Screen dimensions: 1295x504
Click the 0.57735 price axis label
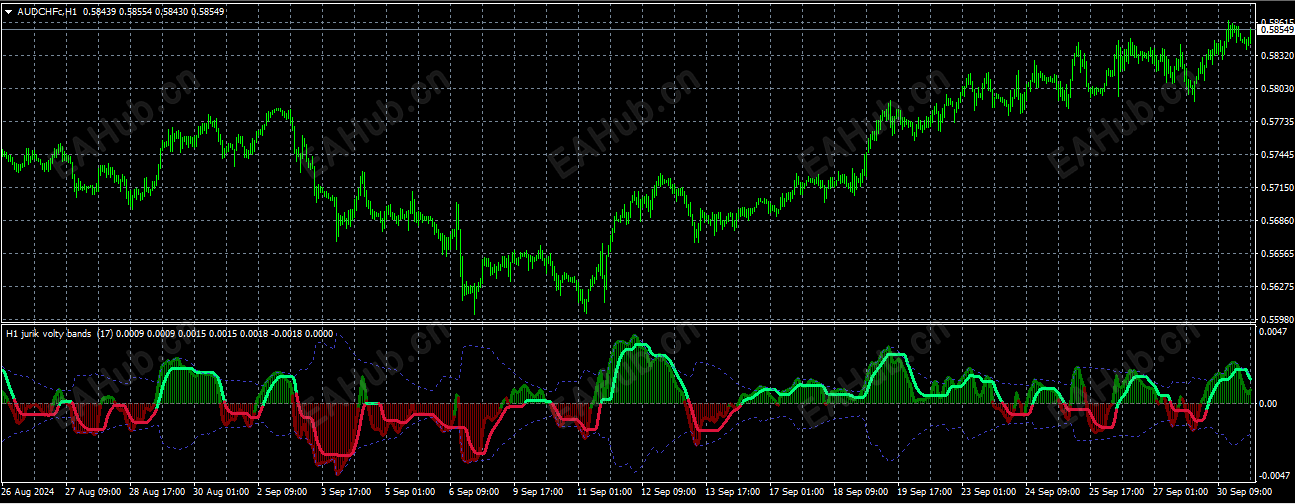tap(1275, 122)
